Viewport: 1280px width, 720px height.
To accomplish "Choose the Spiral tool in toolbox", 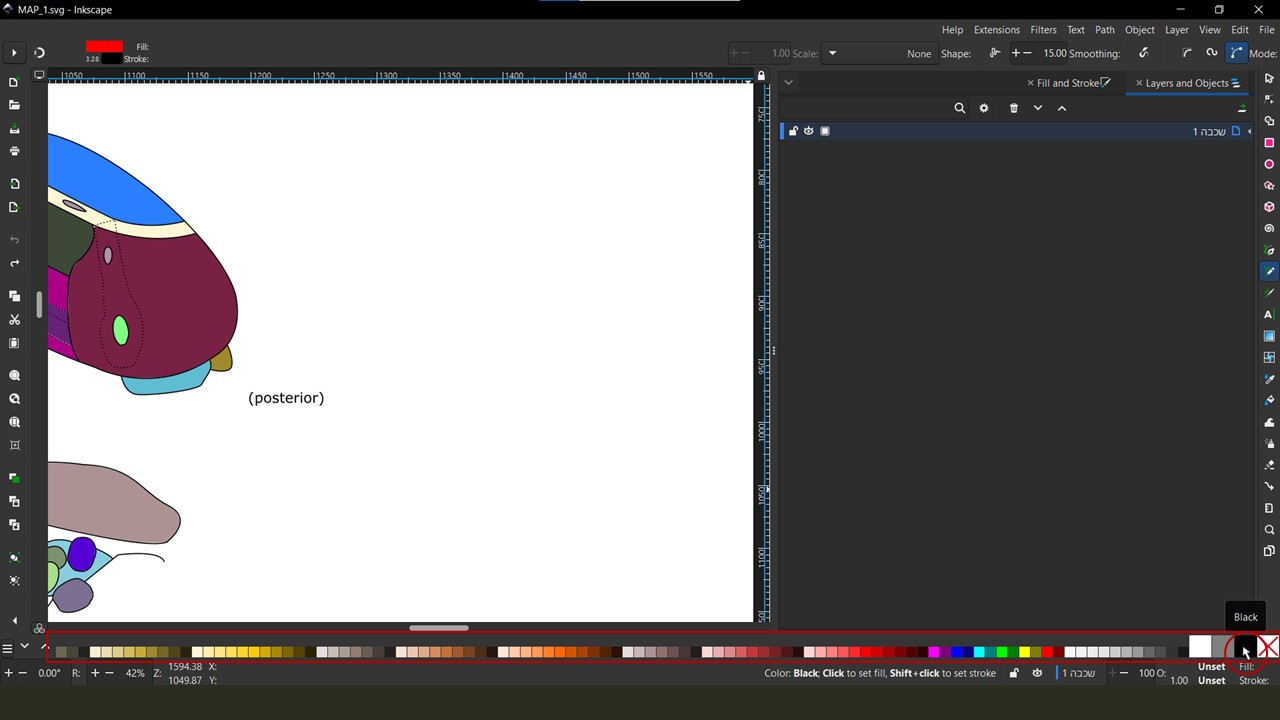I will point(1269,228).
